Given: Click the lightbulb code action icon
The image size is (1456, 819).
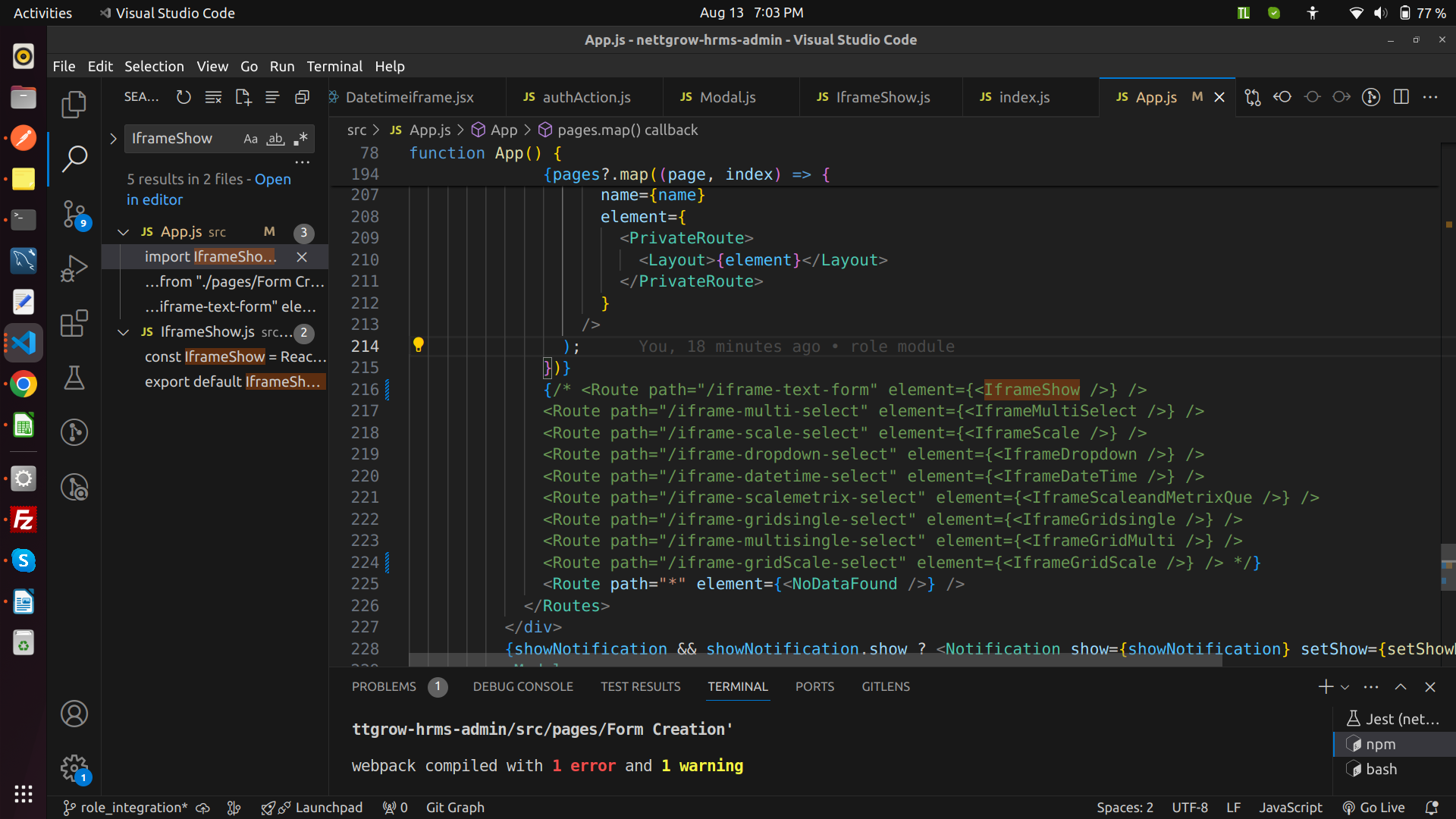Looking at the screenshot, I should pyautogui.click(x=418, y=345).
